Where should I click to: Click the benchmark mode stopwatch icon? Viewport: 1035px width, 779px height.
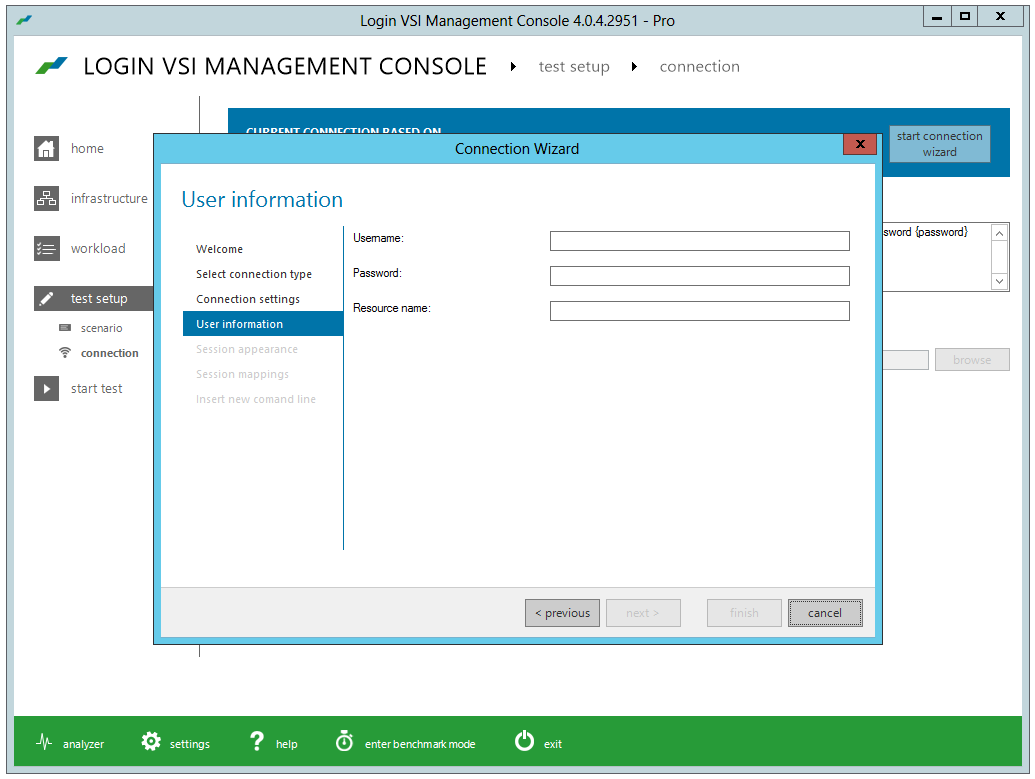(345, 741)
